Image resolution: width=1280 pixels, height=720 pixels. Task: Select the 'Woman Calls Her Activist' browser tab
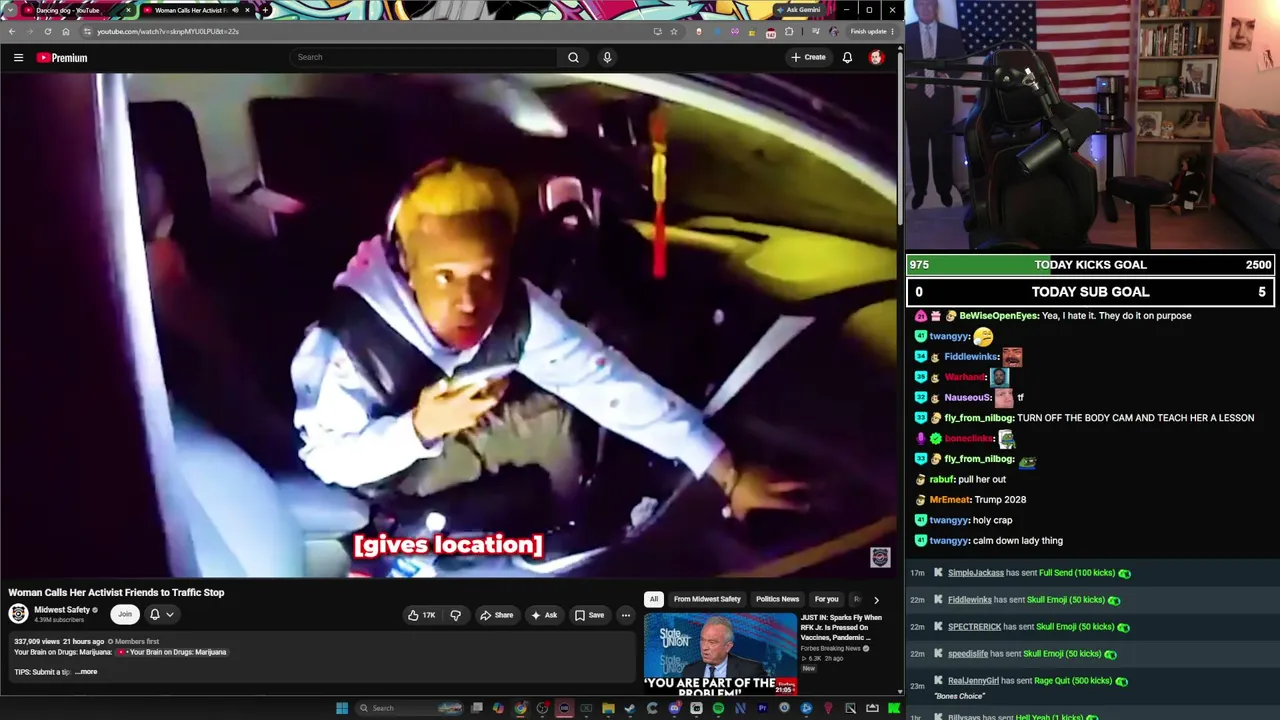pos(196,10)
